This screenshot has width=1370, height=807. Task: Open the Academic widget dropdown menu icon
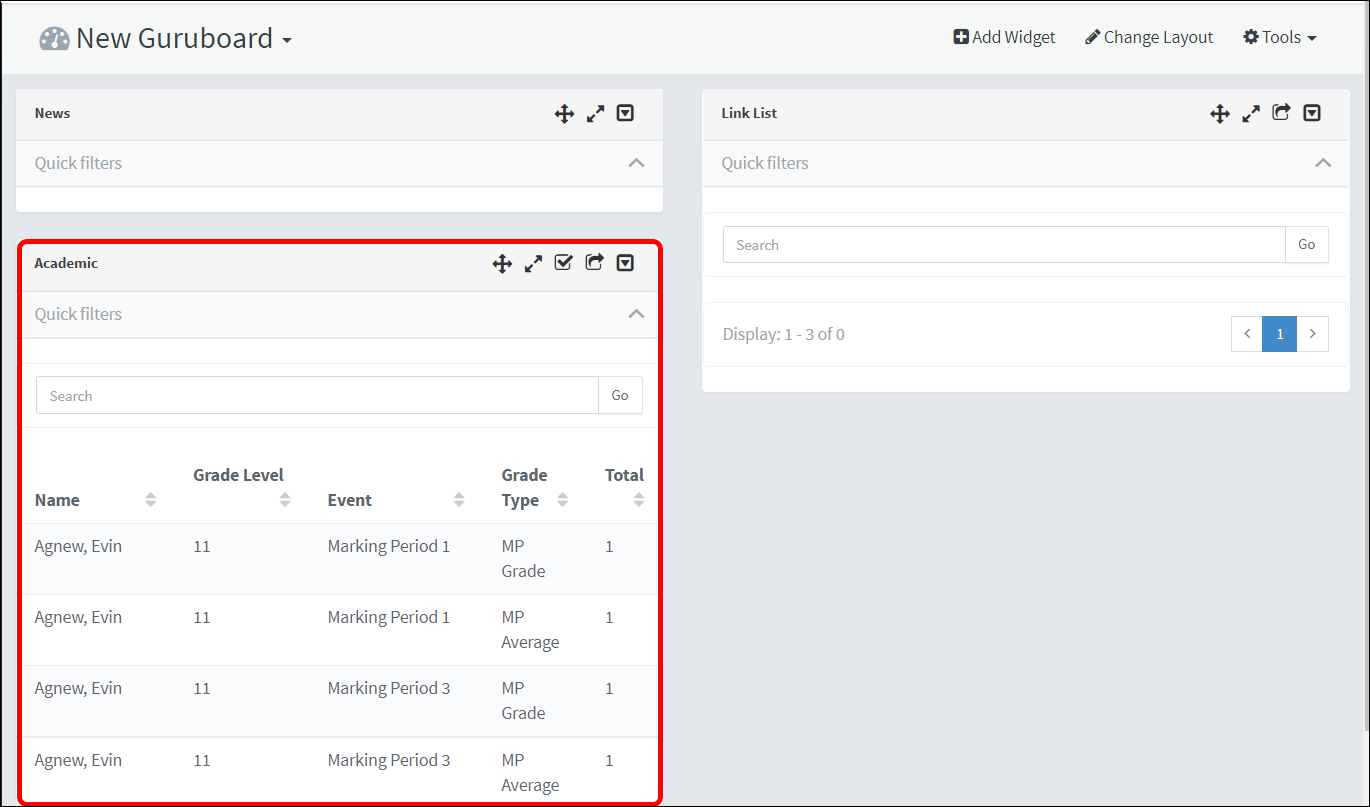[x=625, y=264]
